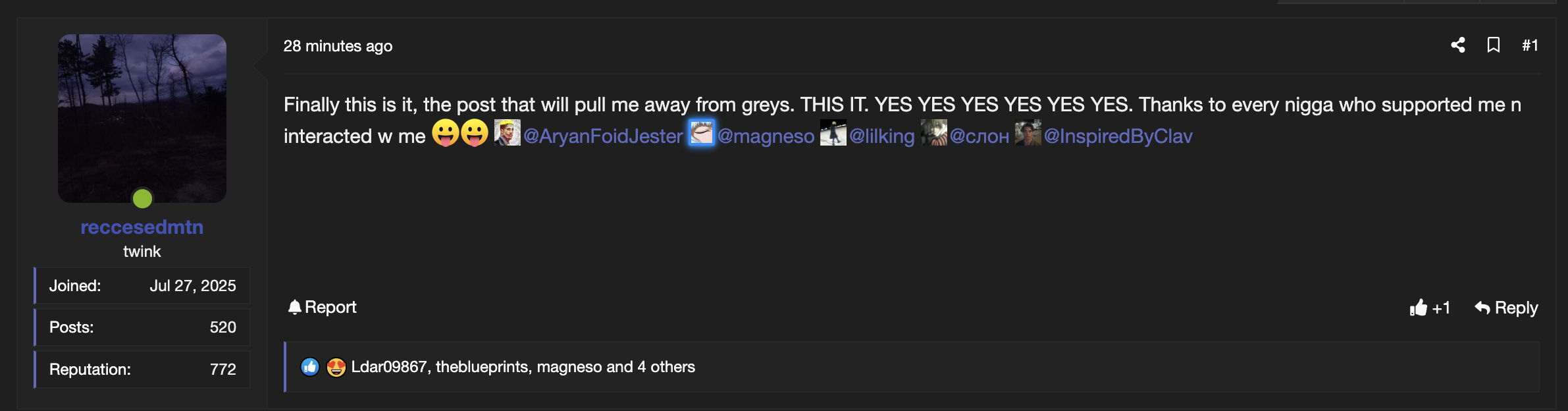Reply to this post

click(1506, 308)
